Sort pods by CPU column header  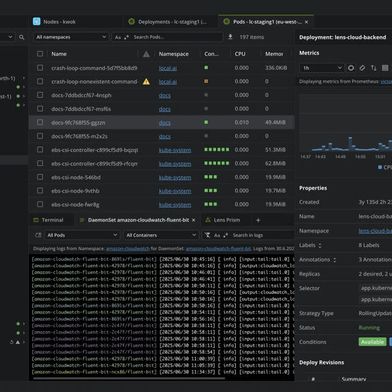[240, 54]
